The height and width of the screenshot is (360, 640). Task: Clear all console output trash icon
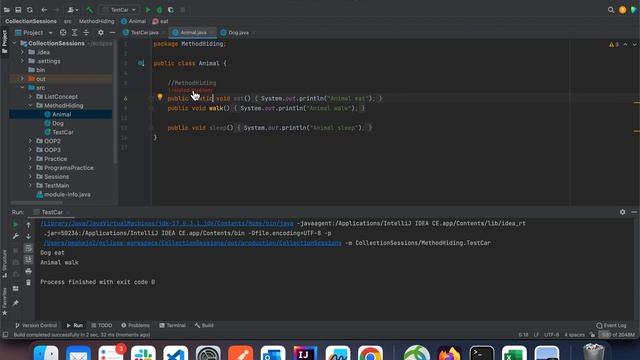click(x=28, y=282)
